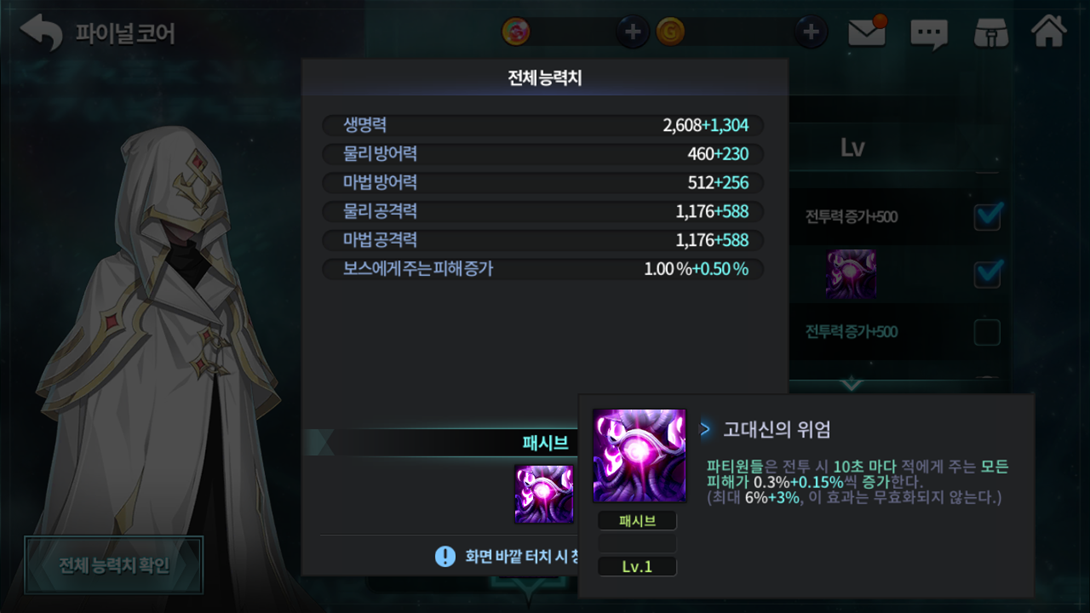Image resolution: width=1090 pixels, height=613 pixels.
Task: Tap the gold G coin icon
Action: point(671,32)
